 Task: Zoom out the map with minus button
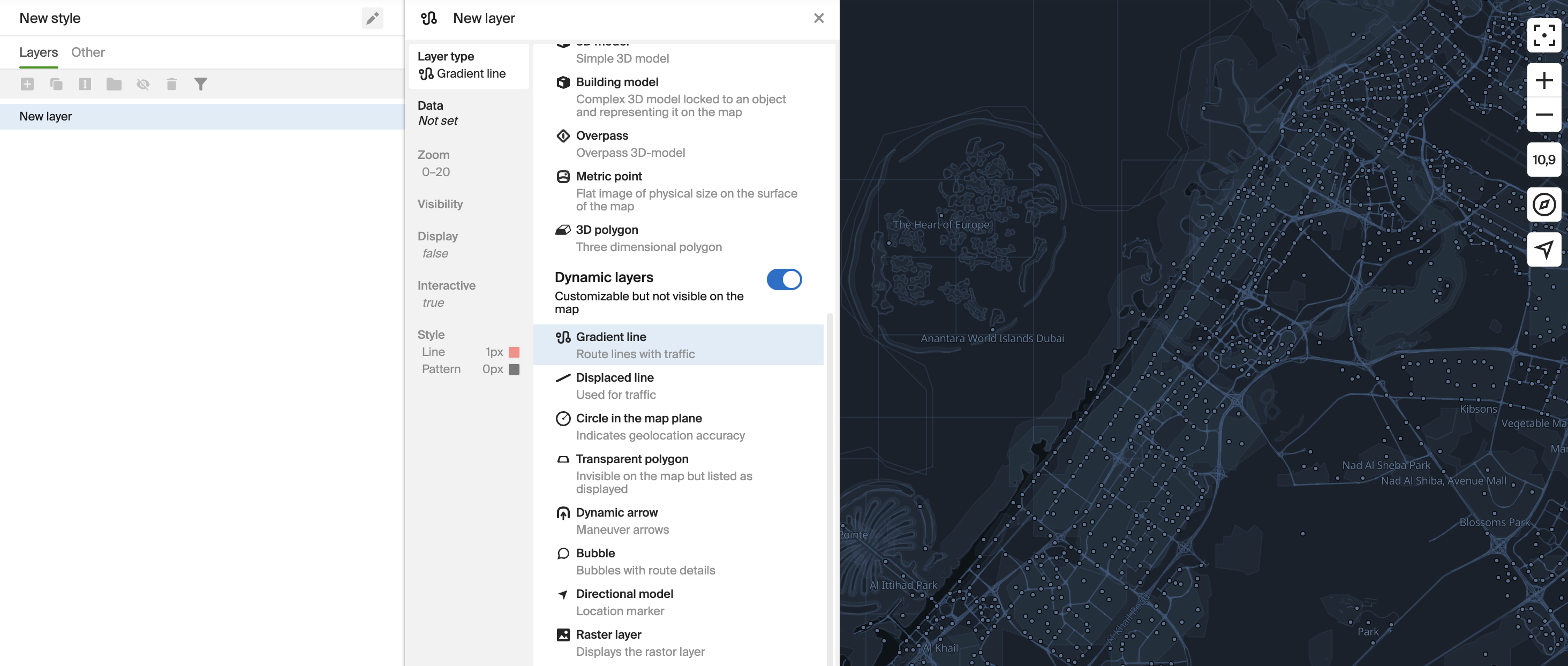pos(1544,115)
